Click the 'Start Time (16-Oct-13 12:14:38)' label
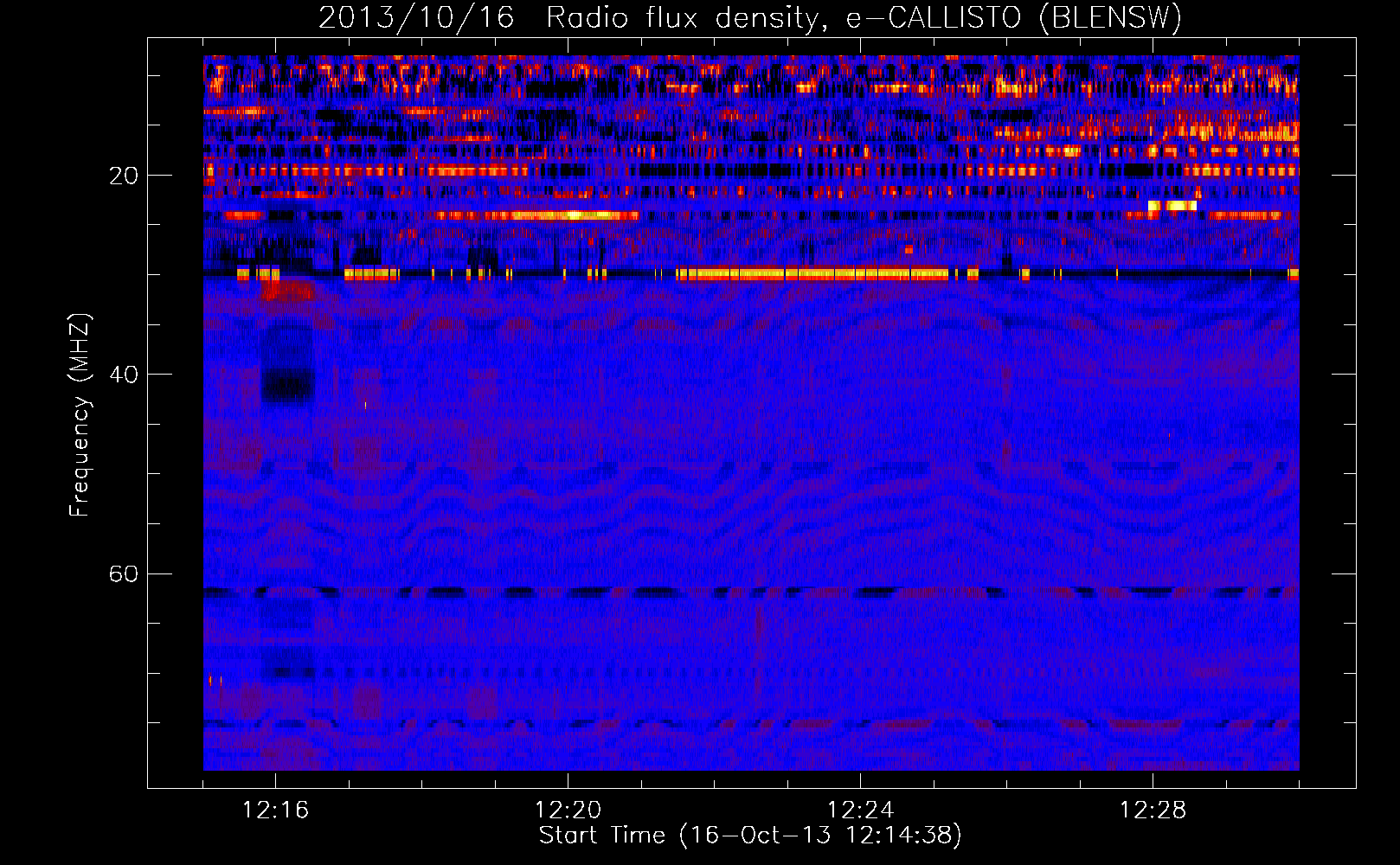 point(750,836)
